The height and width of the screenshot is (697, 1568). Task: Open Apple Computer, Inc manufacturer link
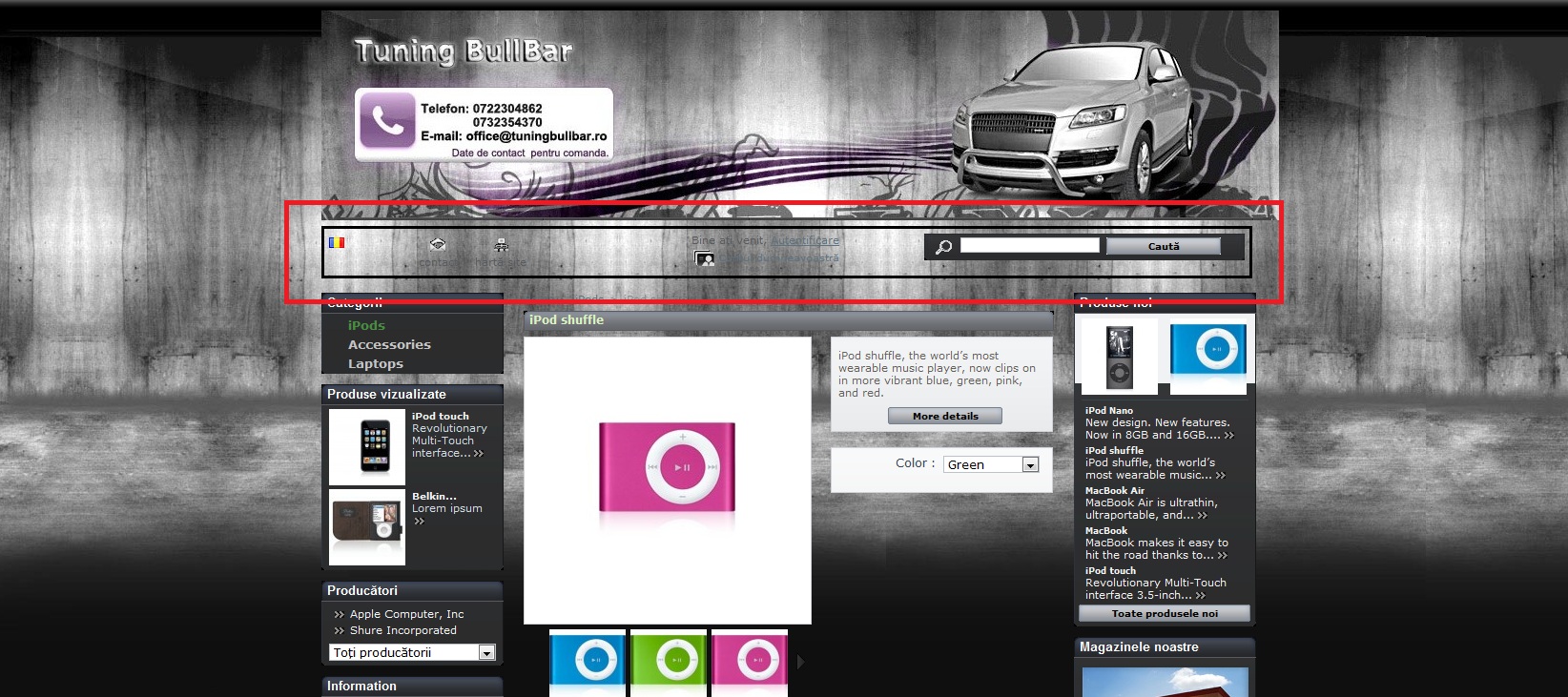pos(406,615)
